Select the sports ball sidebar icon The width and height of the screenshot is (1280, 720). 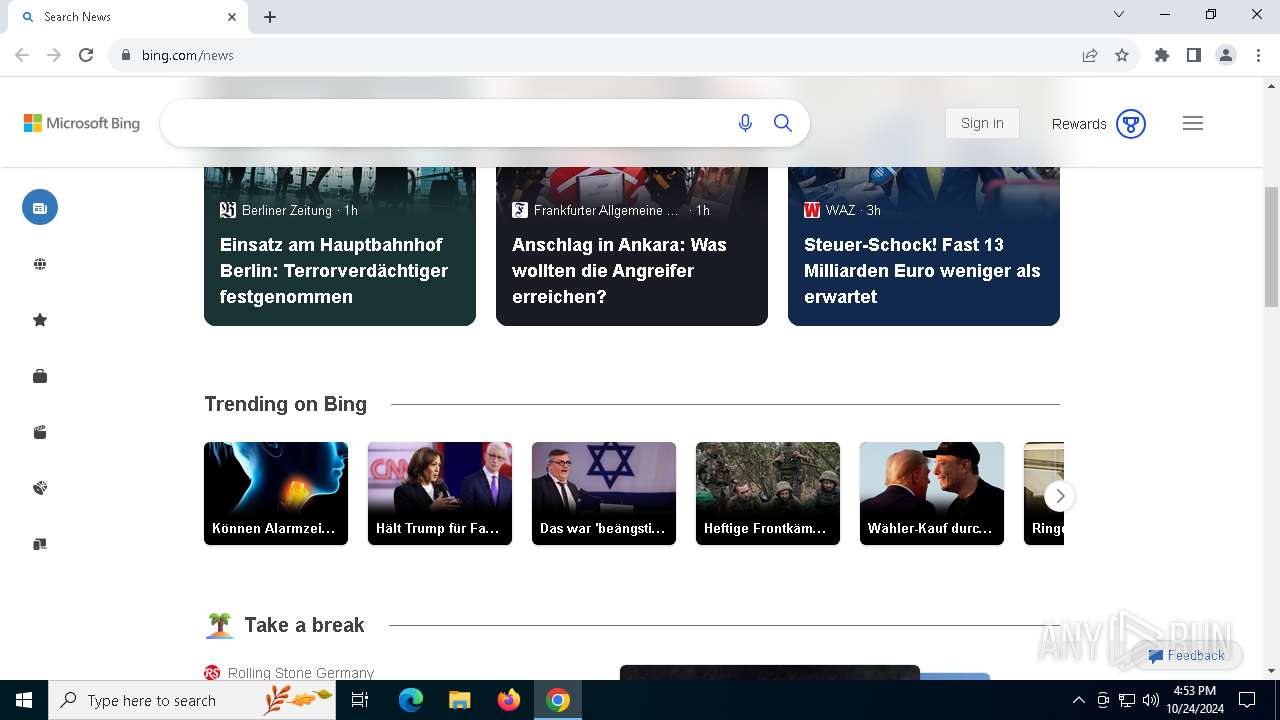coord(40,488)
